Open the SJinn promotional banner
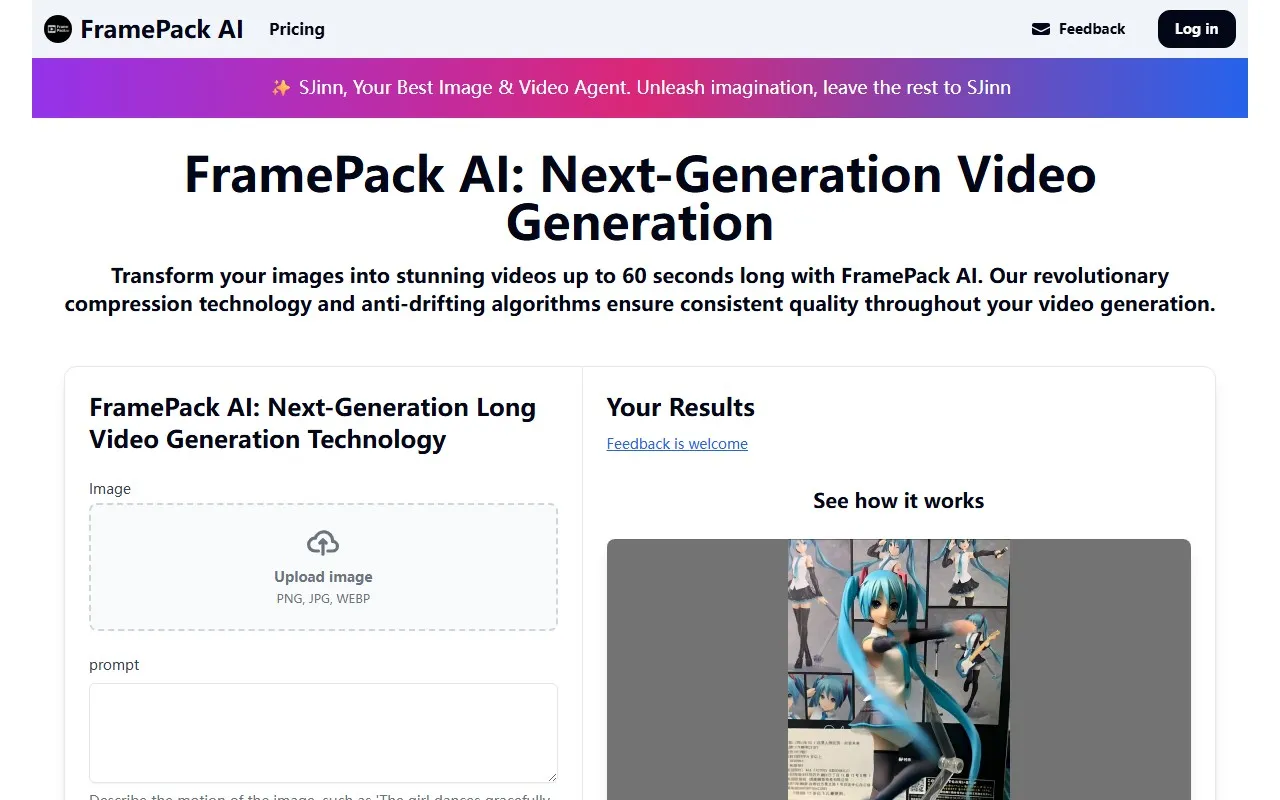Screen dimensions: 1280x800 coord(640,88)
